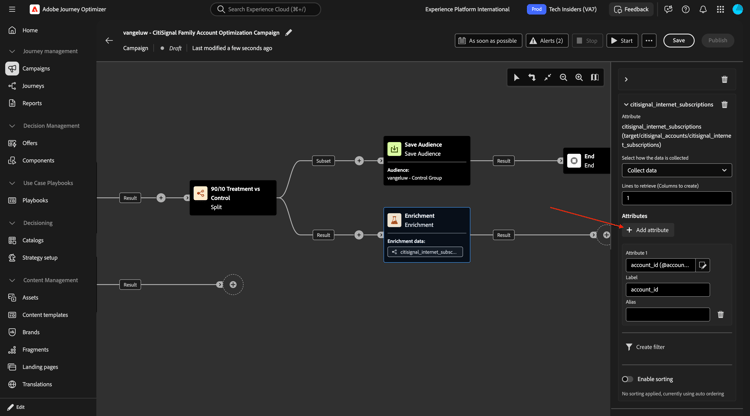Viewport: 750px width, 416px height.
Task: Open expression editor for Attribute 1
Action: pyautogui.click(x=703, y=265)
